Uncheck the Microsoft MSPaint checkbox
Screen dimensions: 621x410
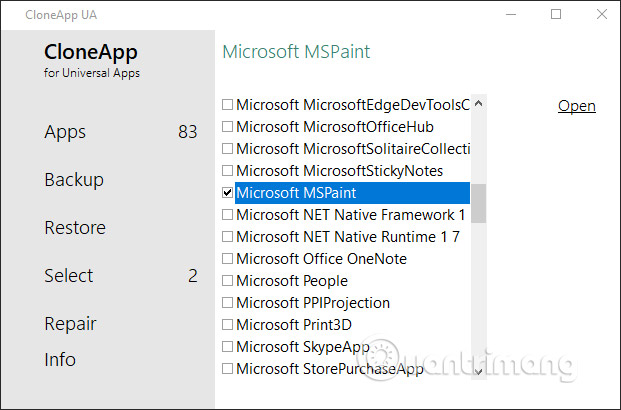(x=227, y=193)
